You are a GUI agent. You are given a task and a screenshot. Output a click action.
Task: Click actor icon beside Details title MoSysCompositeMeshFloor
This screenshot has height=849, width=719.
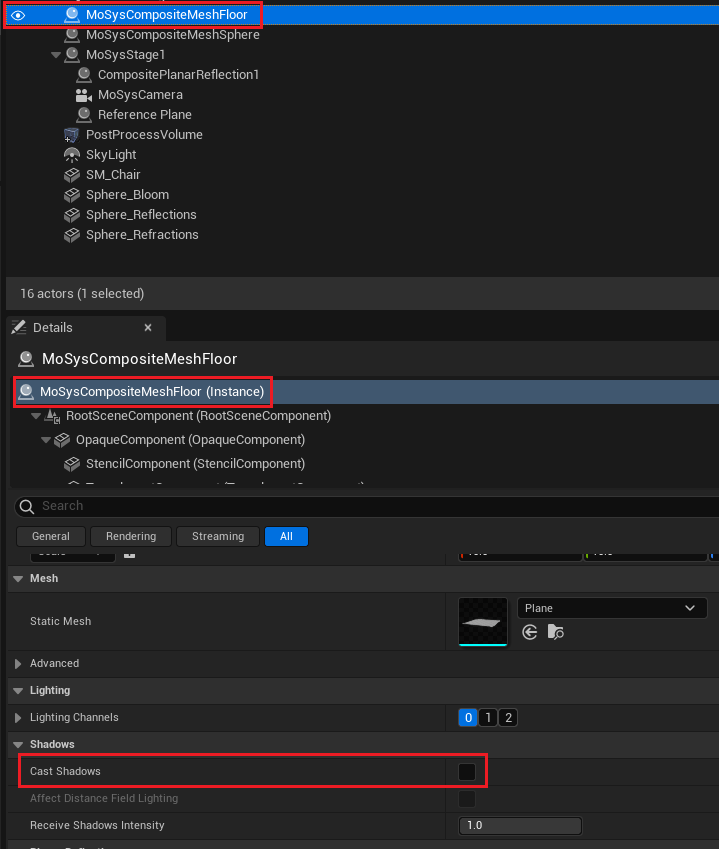pos(26,359)
